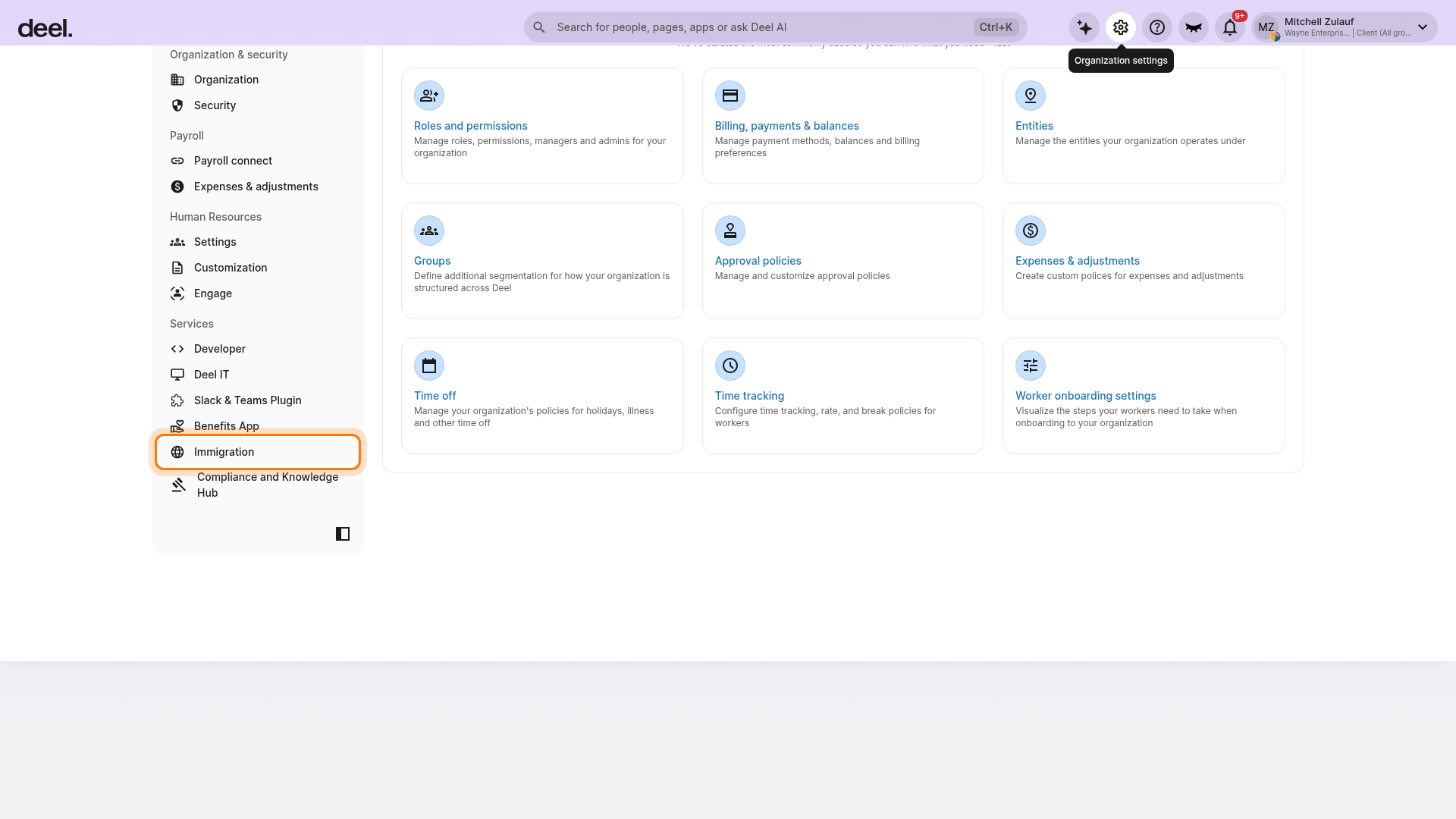Click the sidebar Expenses dollar icon
This screenshot has width=1456, height=819.
(177, 187)
